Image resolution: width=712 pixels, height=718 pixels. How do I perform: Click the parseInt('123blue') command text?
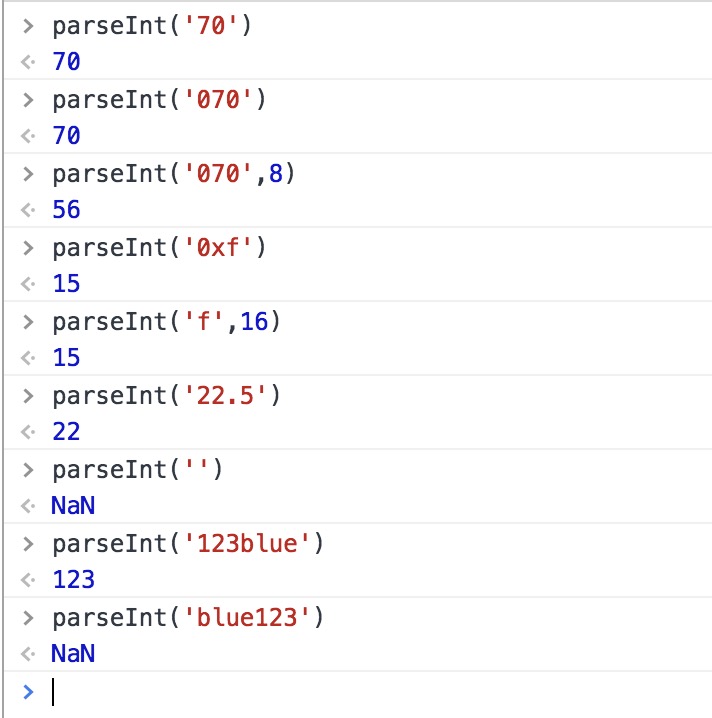190,544
